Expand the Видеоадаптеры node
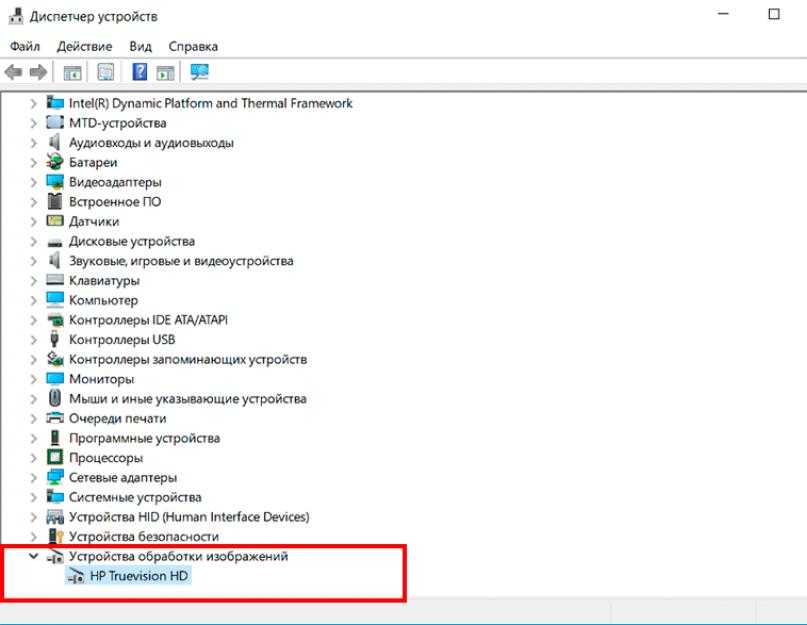Viewport: 807px width, 625px height. [x=33, y=182]
